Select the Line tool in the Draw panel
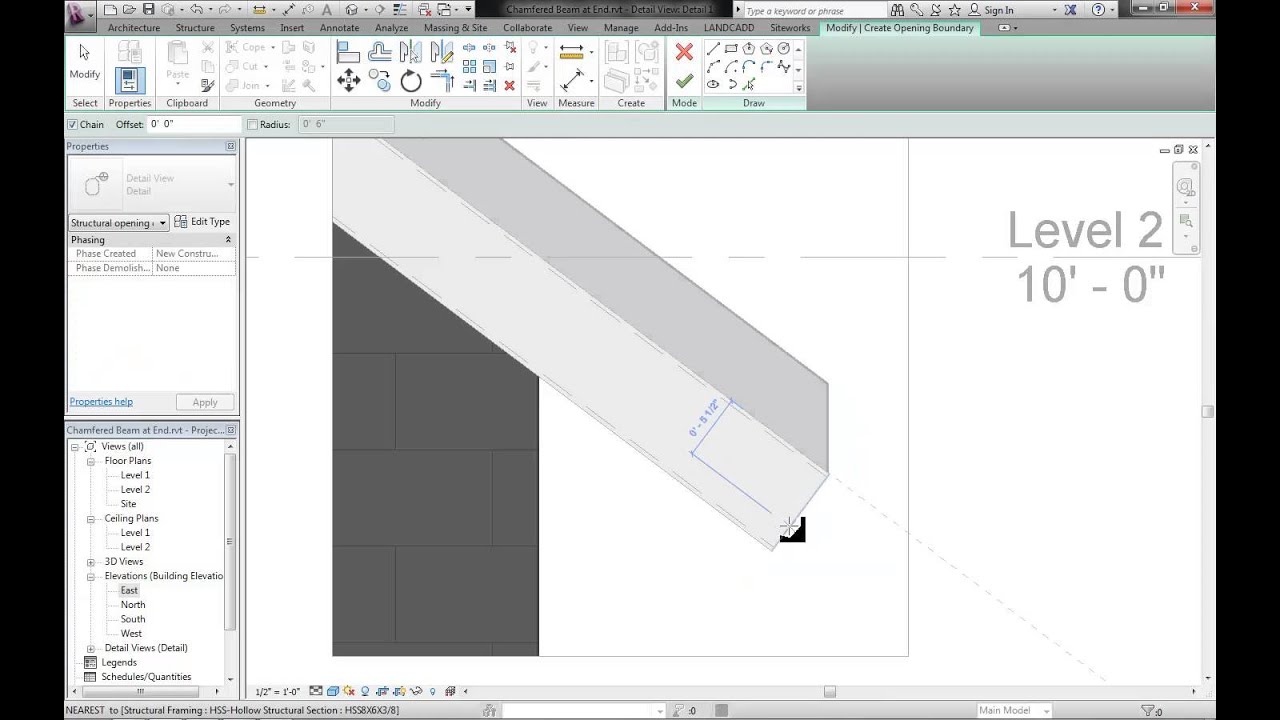 tap(712, 48)
